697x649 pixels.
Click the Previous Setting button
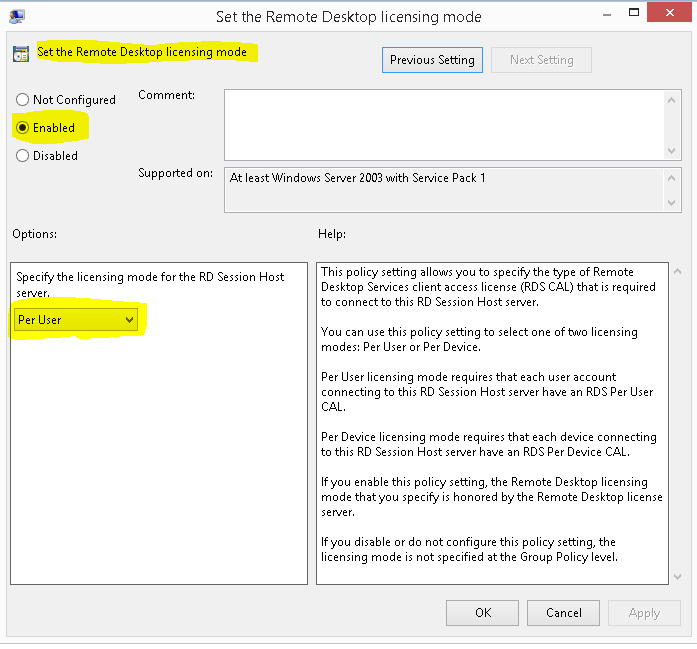(x=432, y=60)
